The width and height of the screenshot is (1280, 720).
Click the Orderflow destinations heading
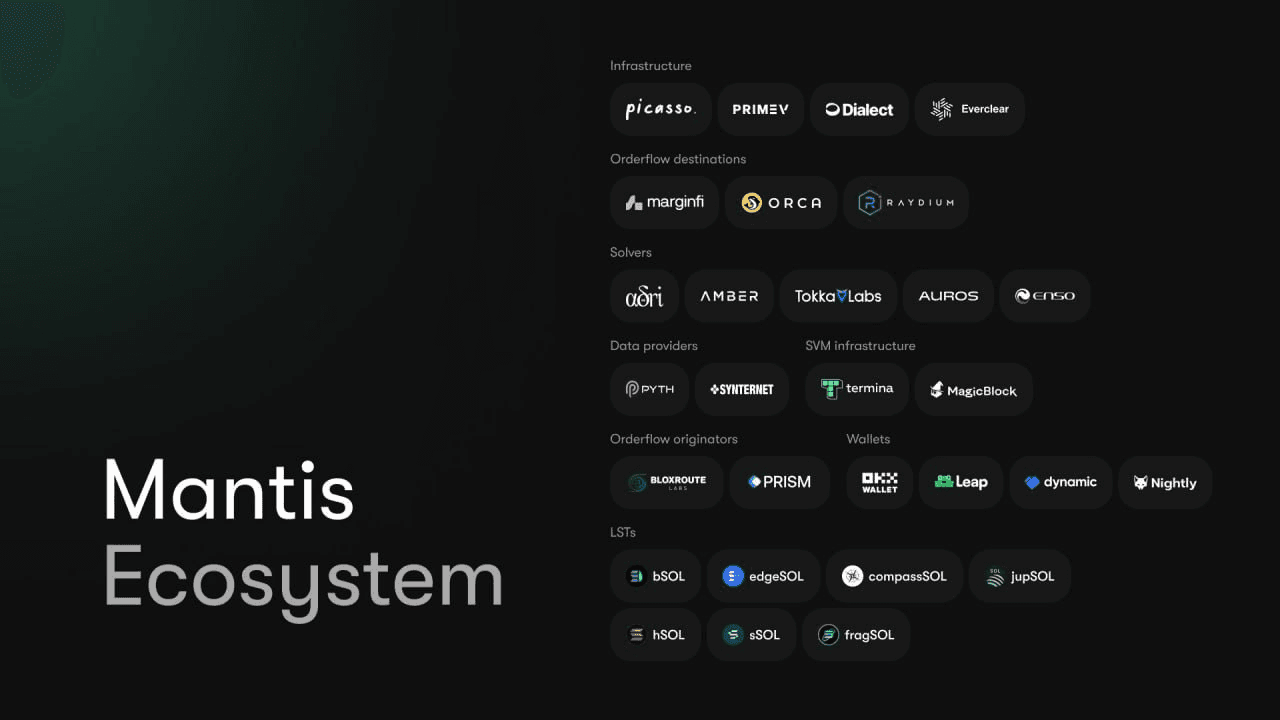(x=678, y=159)
